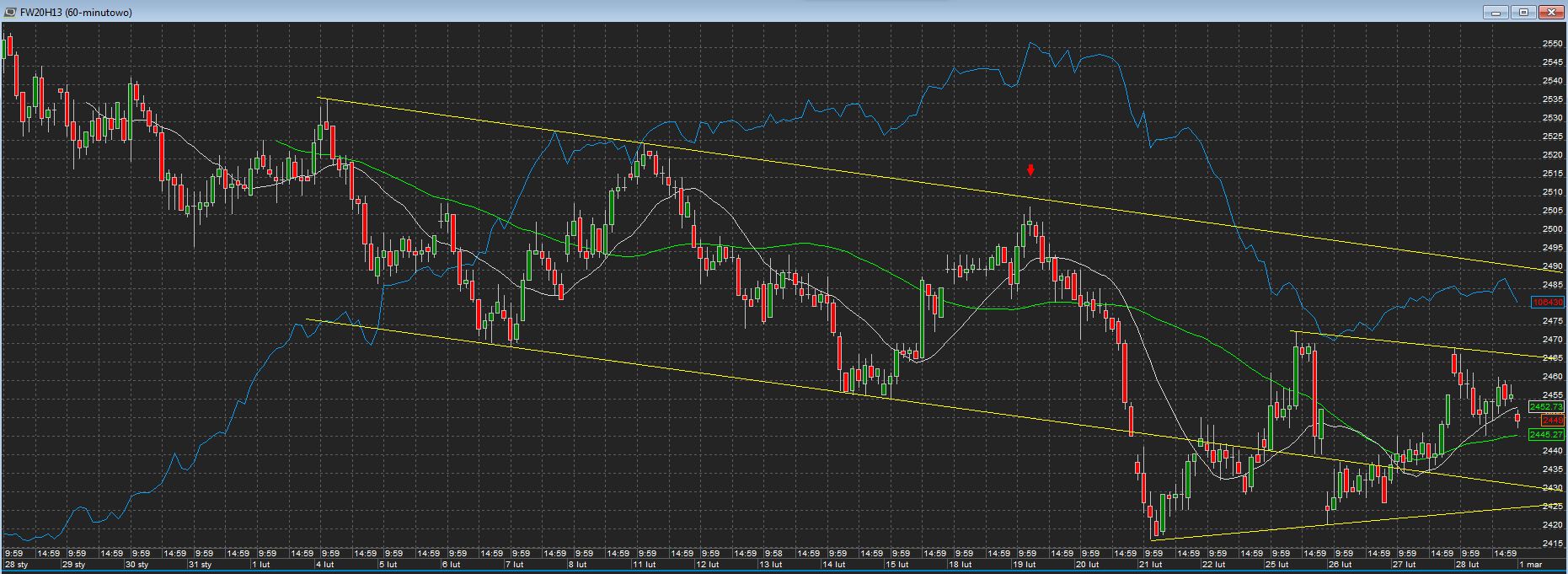The height and width of the screenshot is (574, 1568).
Task: Click the red 2449 last price label
Action: 1553,420
